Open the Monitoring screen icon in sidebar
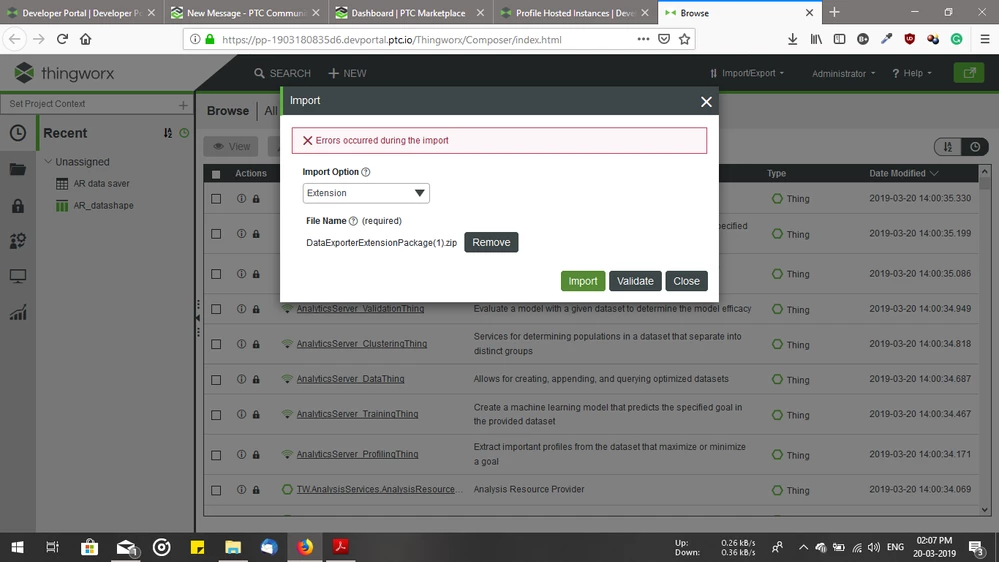This screenshot has width=999, height=562. click(18, 277)
